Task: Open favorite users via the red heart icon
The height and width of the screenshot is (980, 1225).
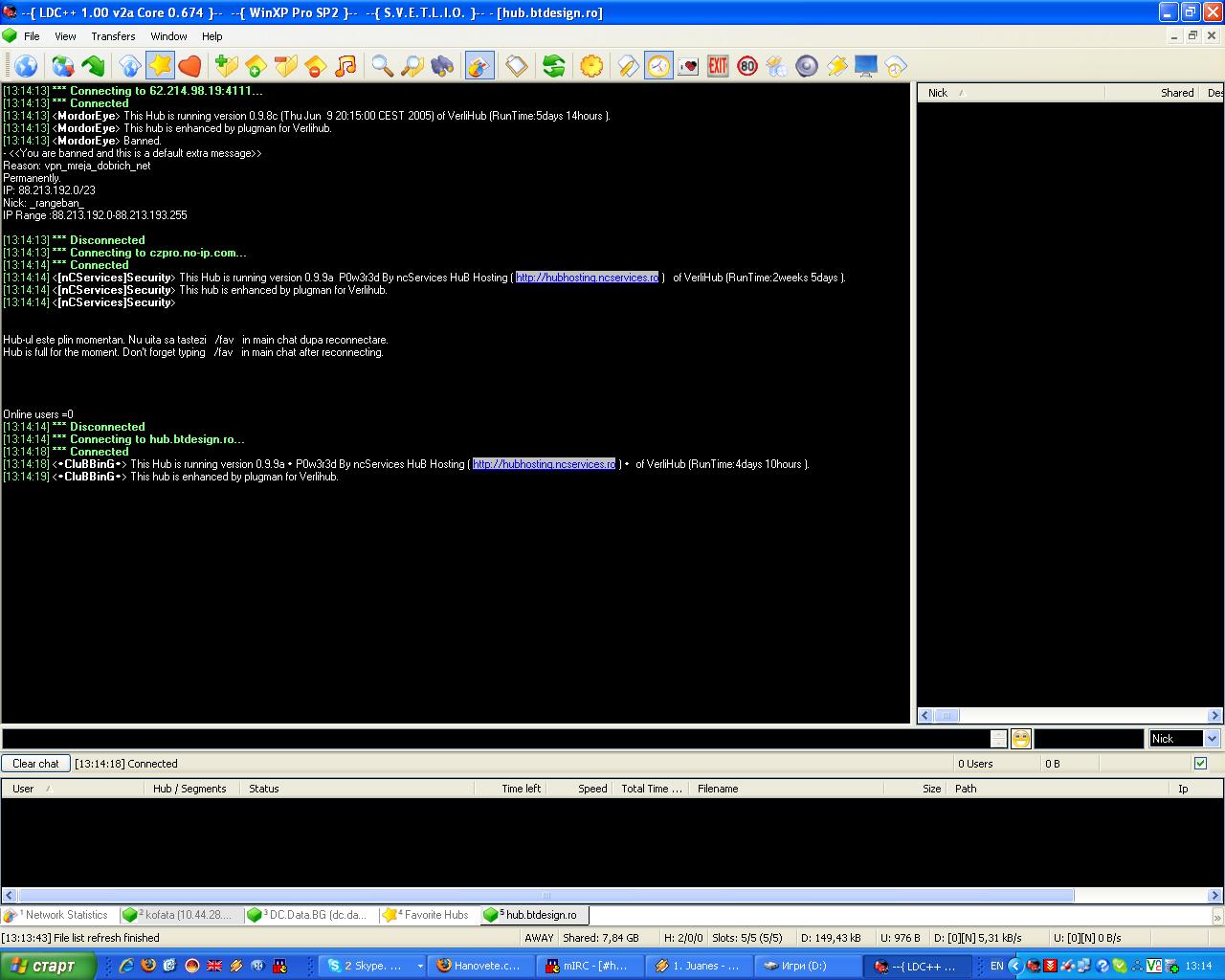Action: click(189, 65)
